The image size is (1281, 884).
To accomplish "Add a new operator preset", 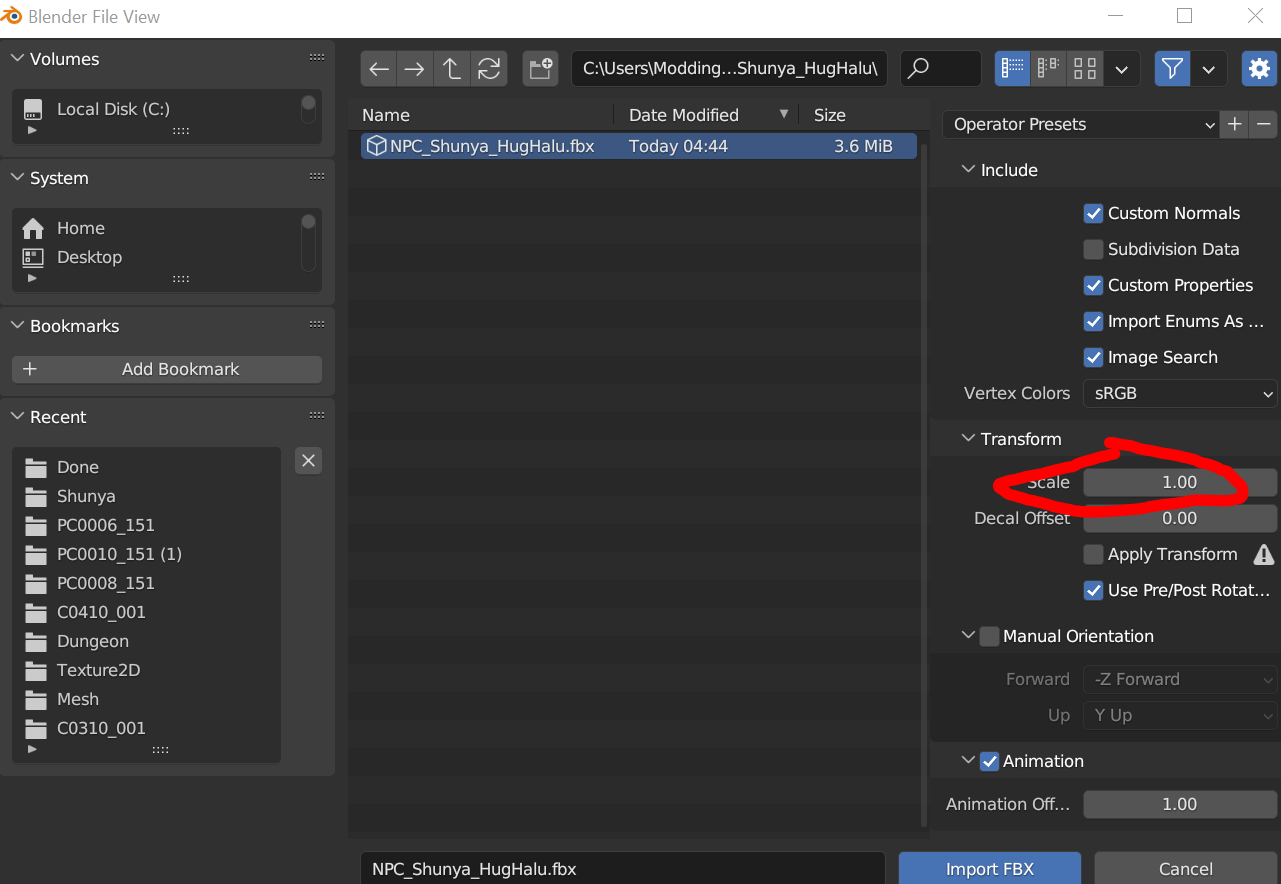I will [1235, 124].
